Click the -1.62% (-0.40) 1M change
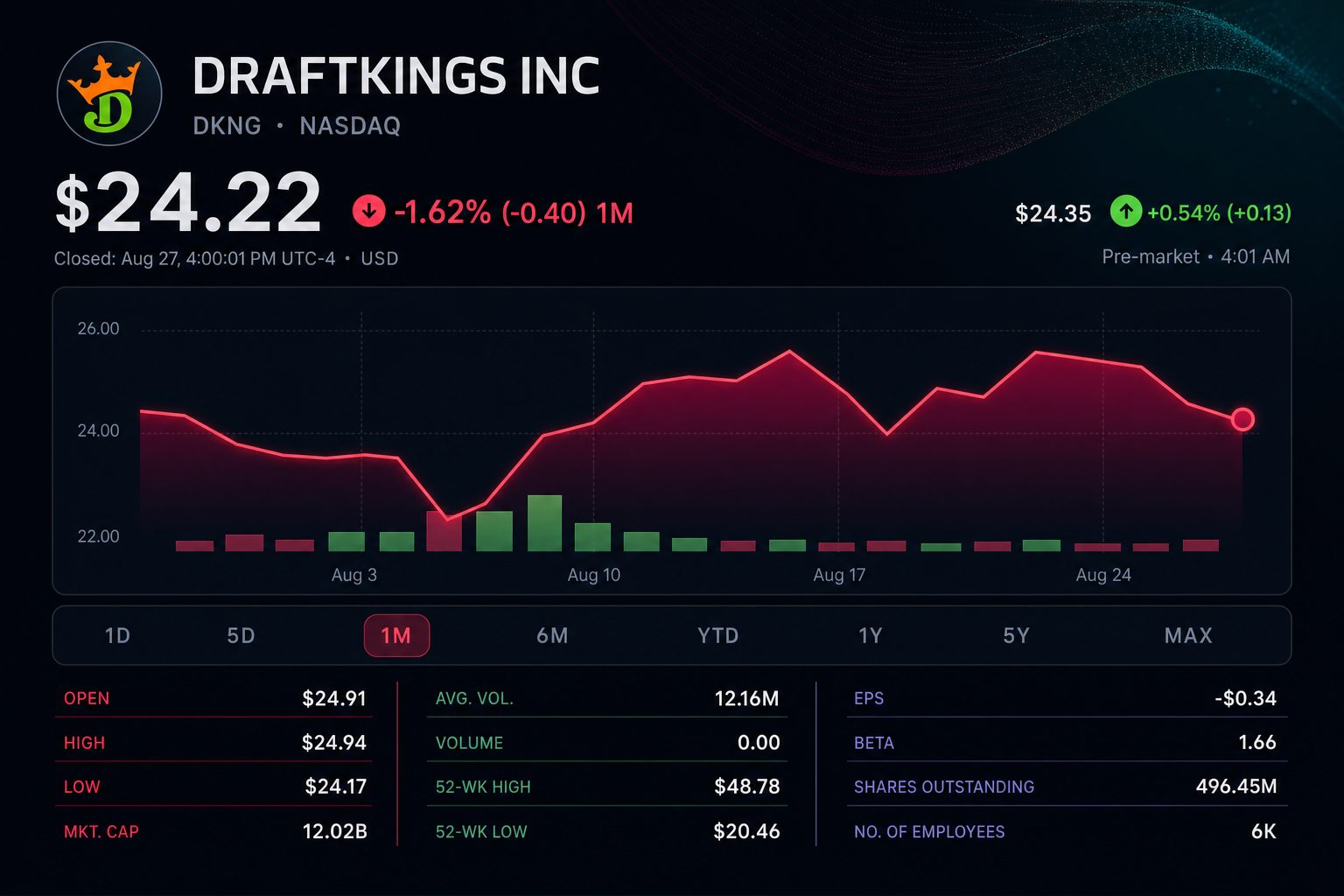This screenshot has height=896, width=1344. point(514,213)
